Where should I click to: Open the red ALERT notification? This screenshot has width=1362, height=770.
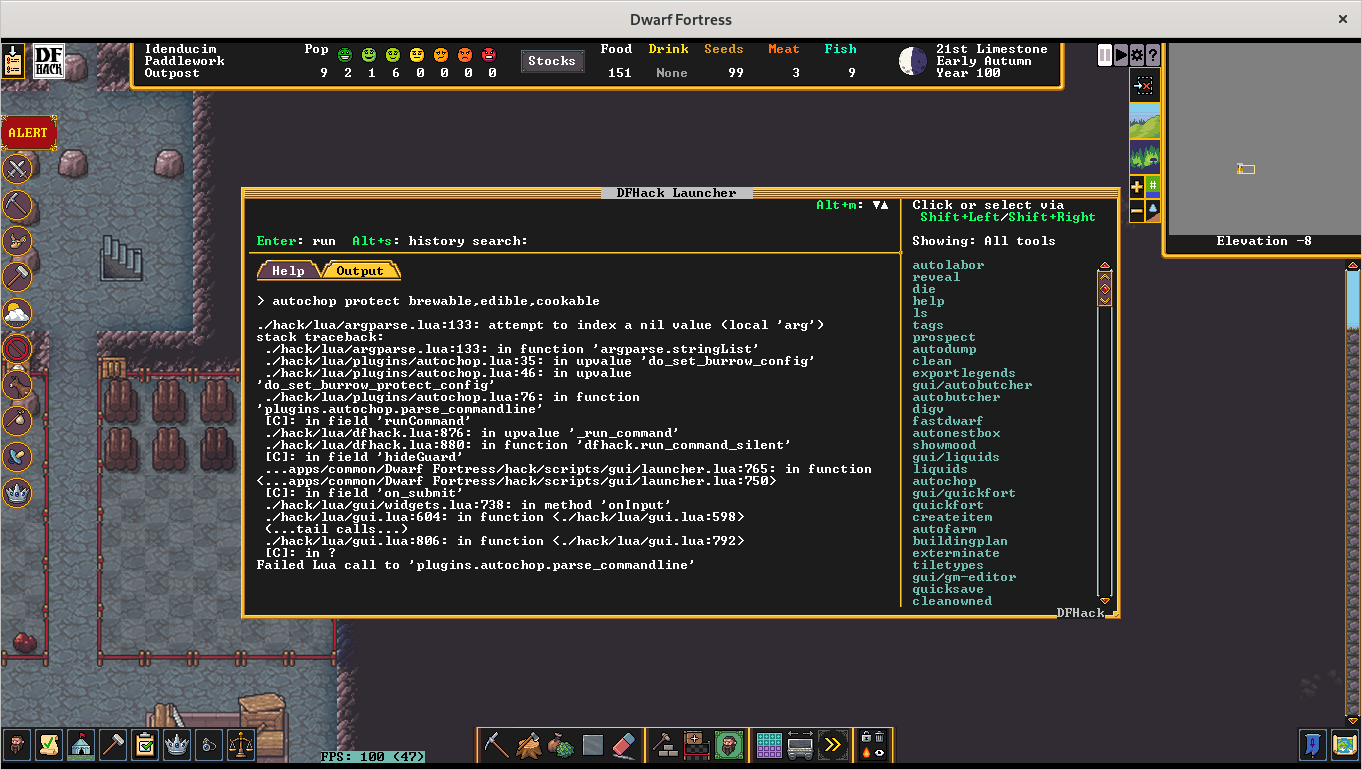[x=28, y=133]
